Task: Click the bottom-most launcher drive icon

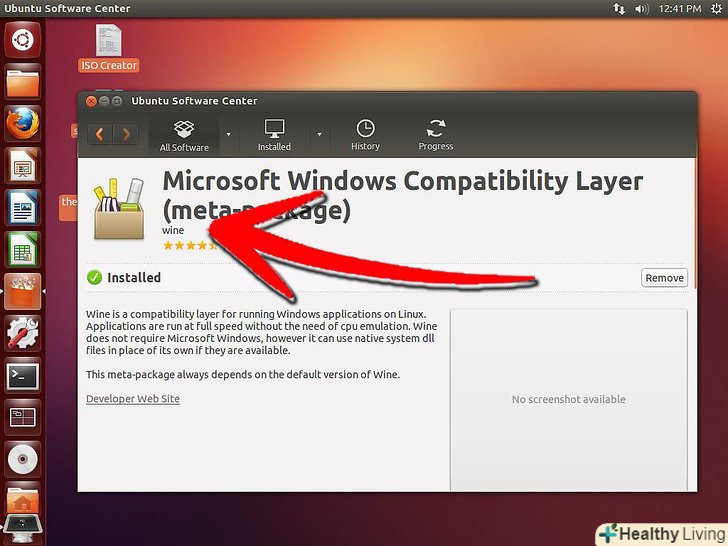Action: [x=23, y=528]
